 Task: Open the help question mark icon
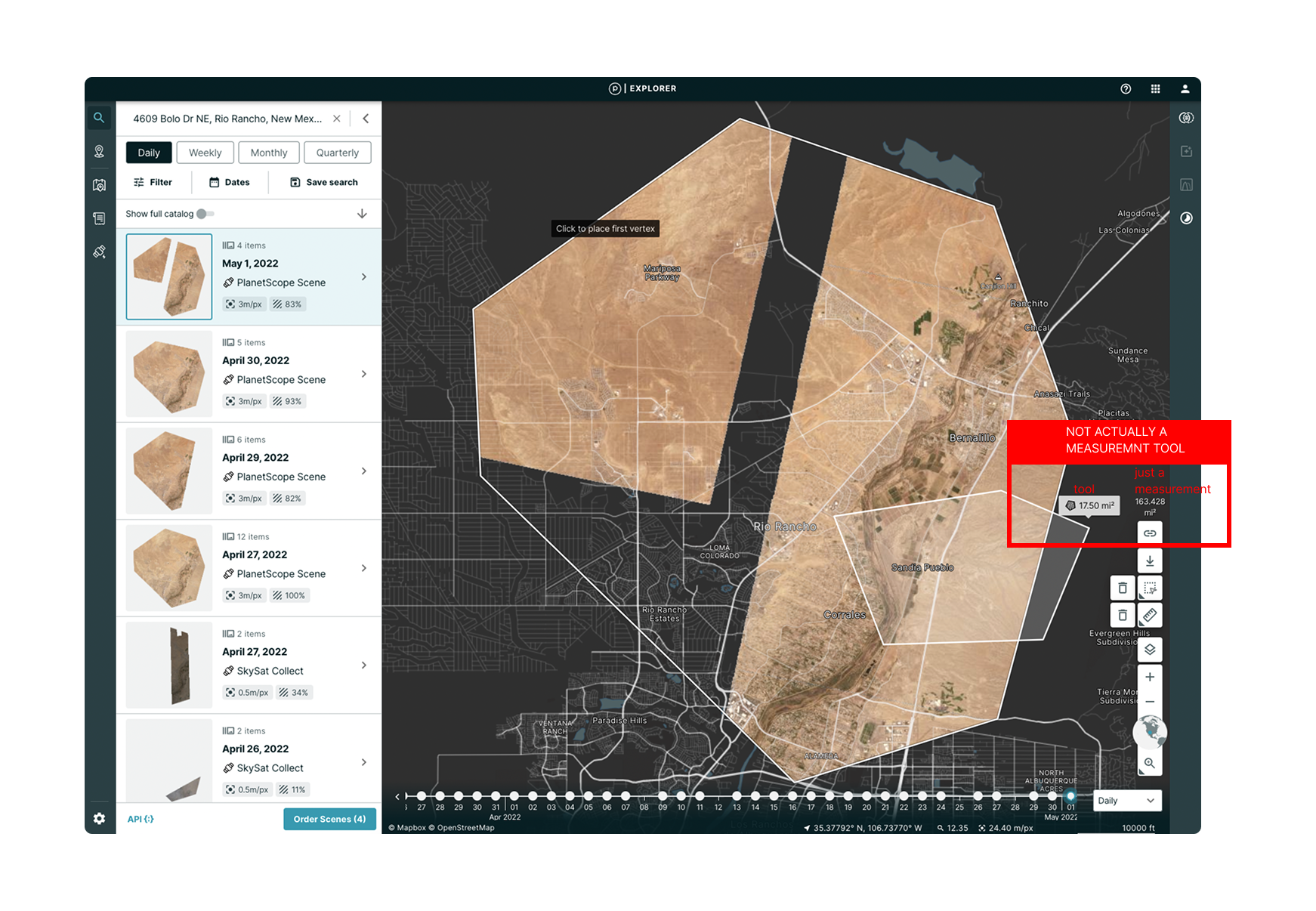click(1126, 88)
